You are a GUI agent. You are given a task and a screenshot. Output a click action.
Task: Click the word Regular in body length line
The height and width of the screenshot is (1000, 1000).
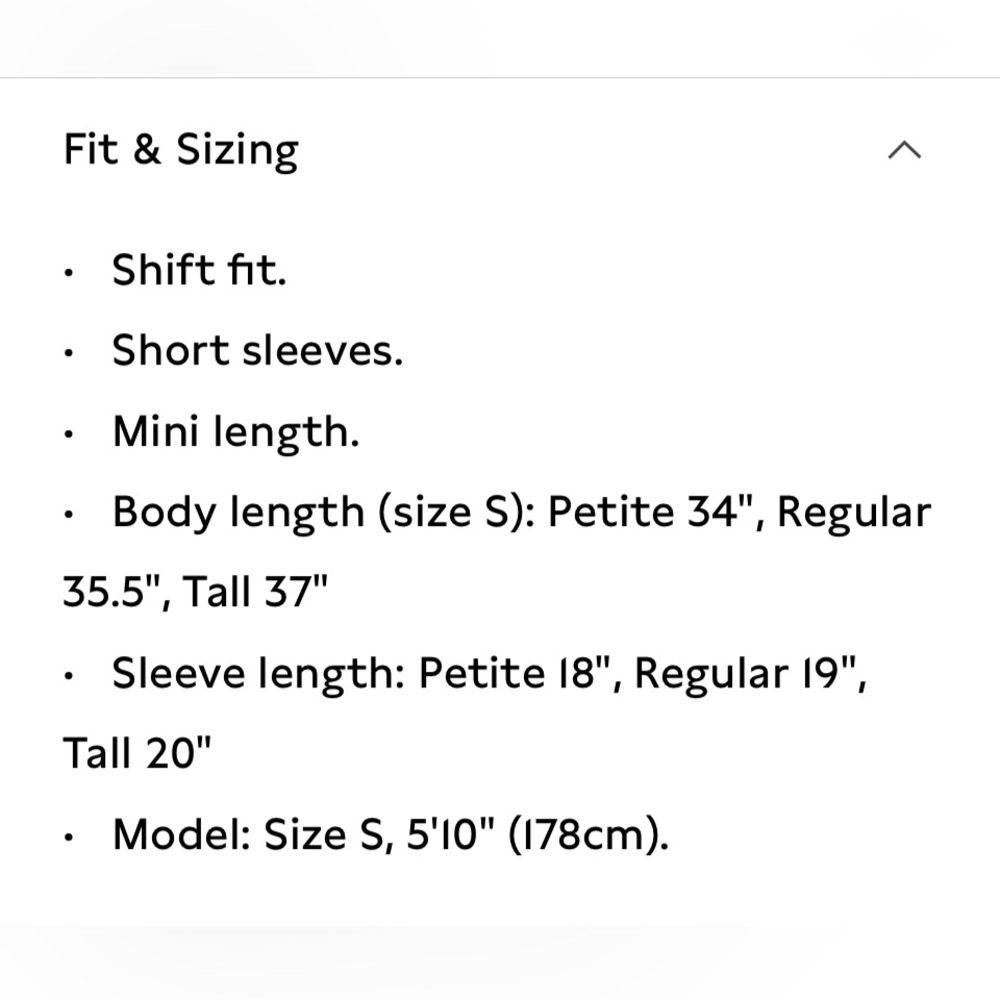point(854,513)
